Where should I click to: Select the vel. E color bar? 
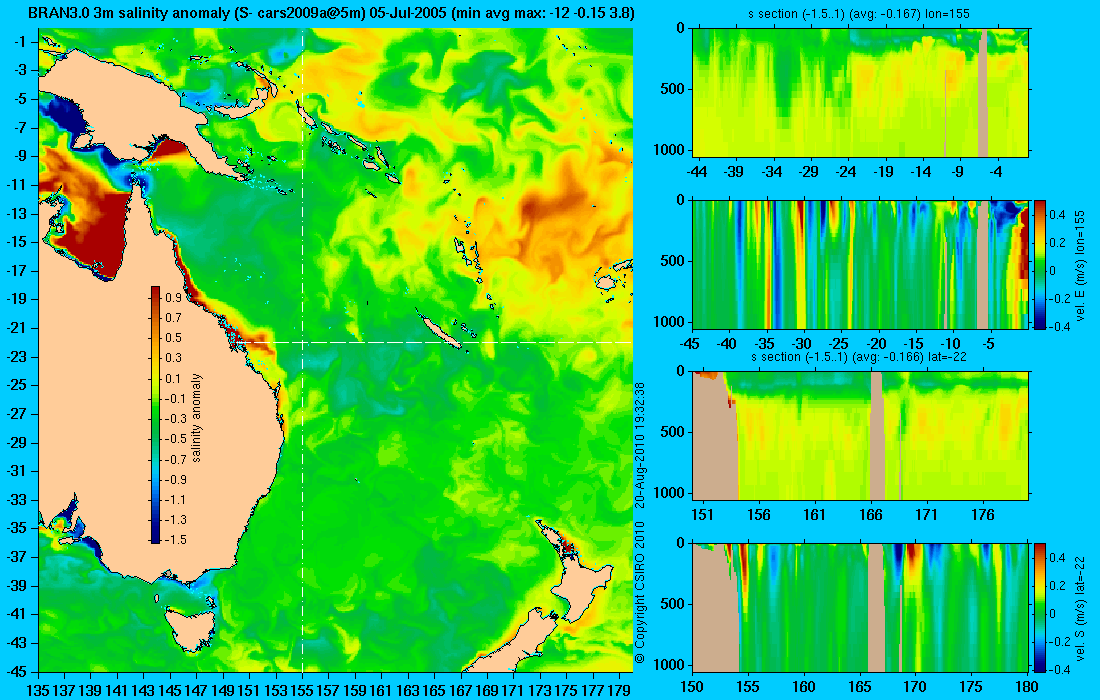point(1039,264)
